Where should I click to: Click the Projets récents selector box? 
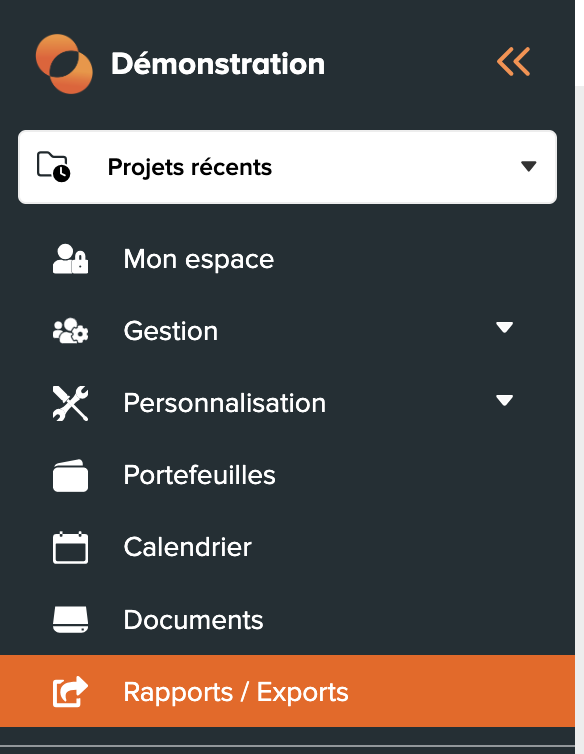(x=287, y=167)
